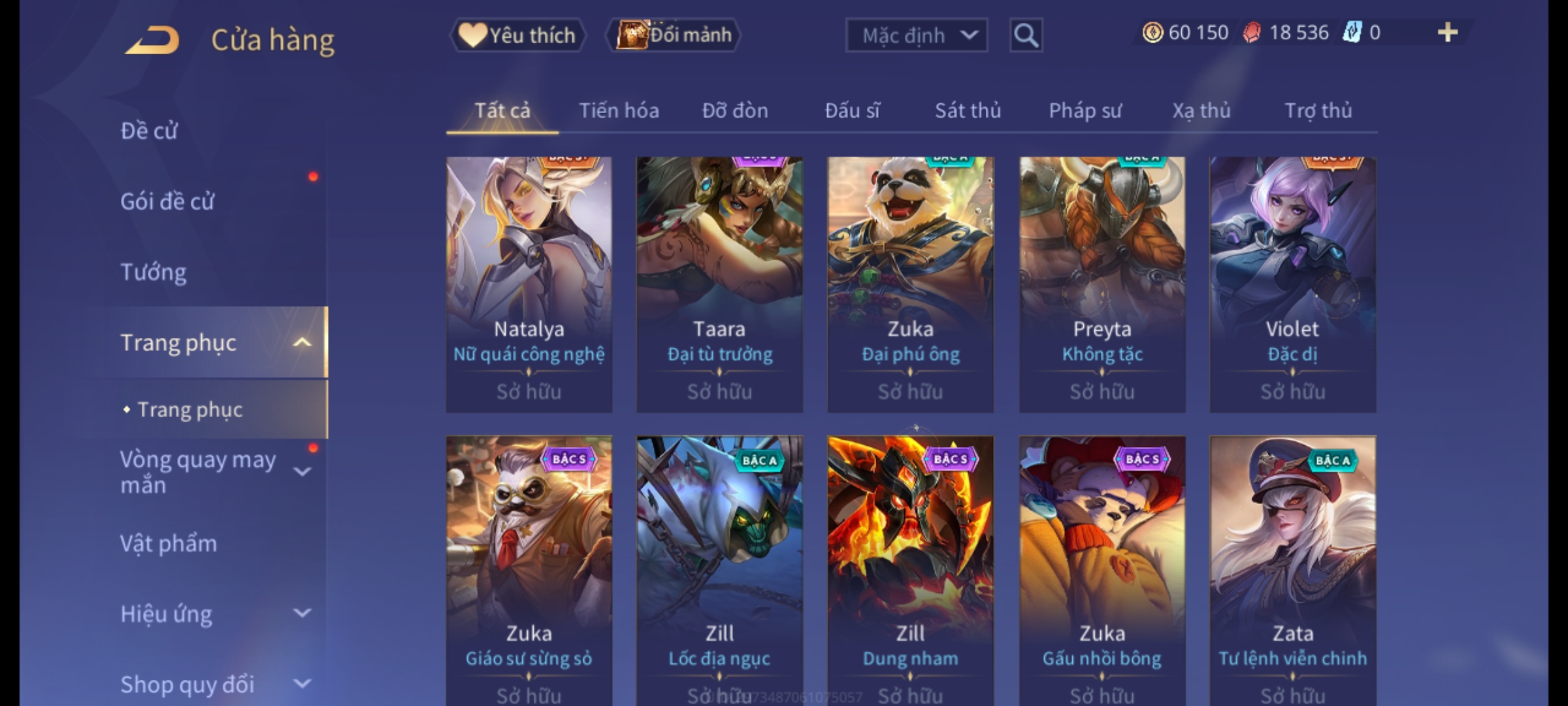1568x706 pixels.
Task: Open Gói đề cử in sidebar
Action: coord(167,201)
